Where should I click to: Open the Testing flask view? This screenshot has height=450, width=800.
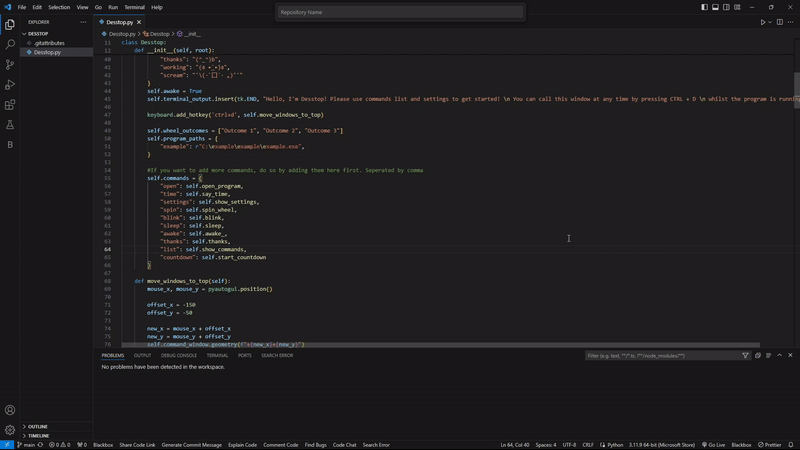click(x=10, y=124)
